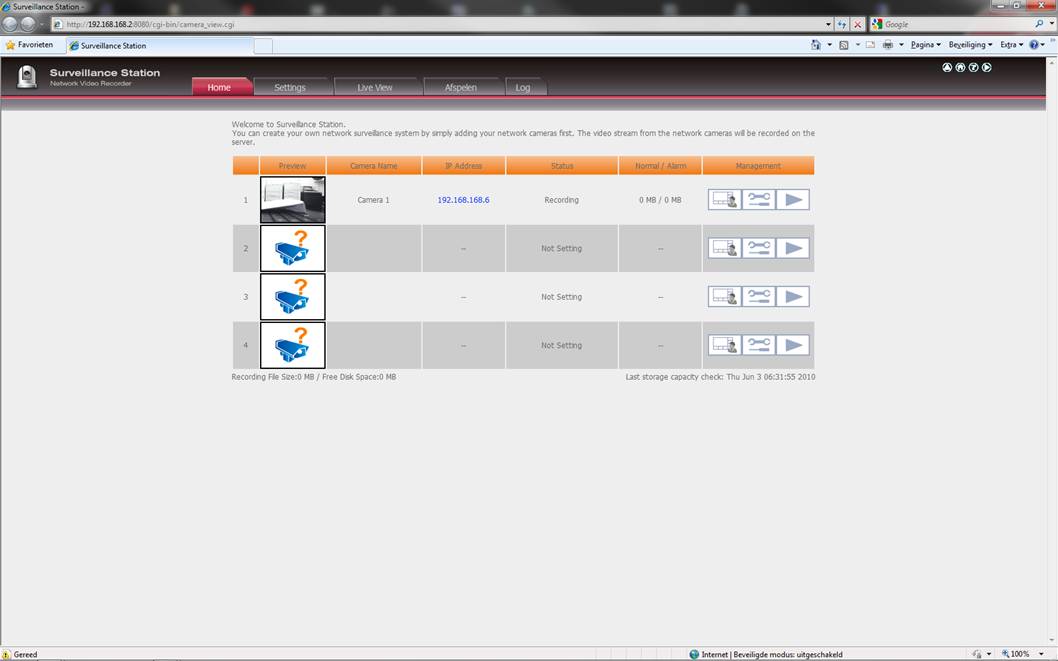Click the Not Setting status in row 3
This screenshot has width=1058, height=661.
(x=561, y=297)
